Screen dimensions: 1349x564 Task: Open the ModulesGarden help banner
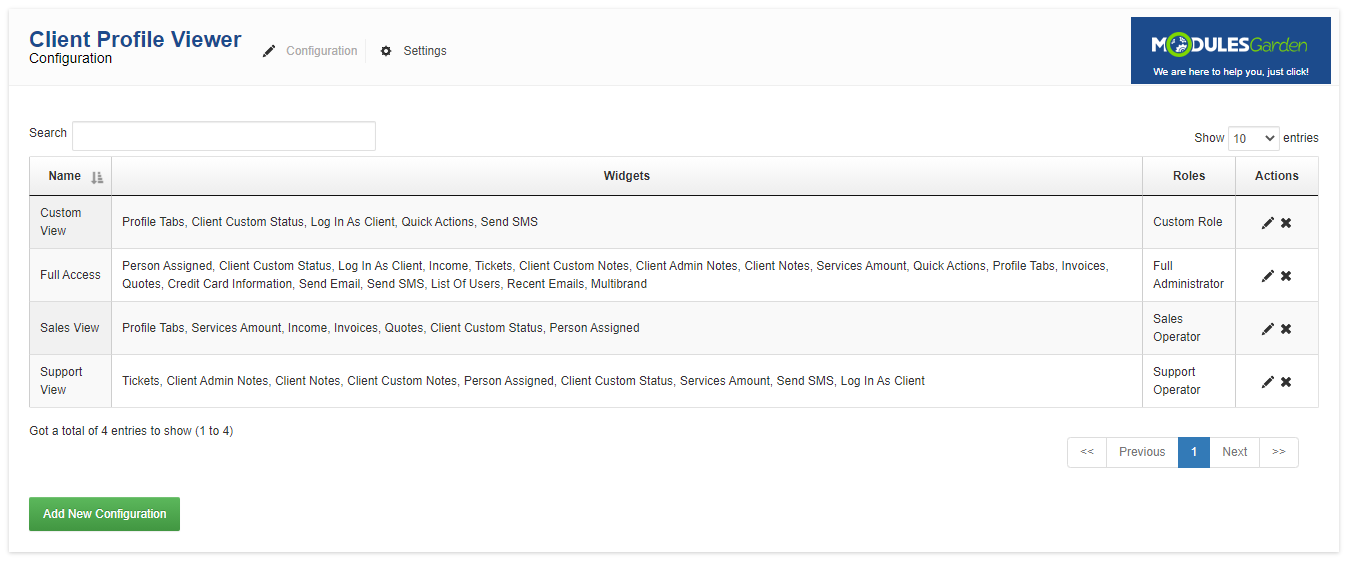1230,50
